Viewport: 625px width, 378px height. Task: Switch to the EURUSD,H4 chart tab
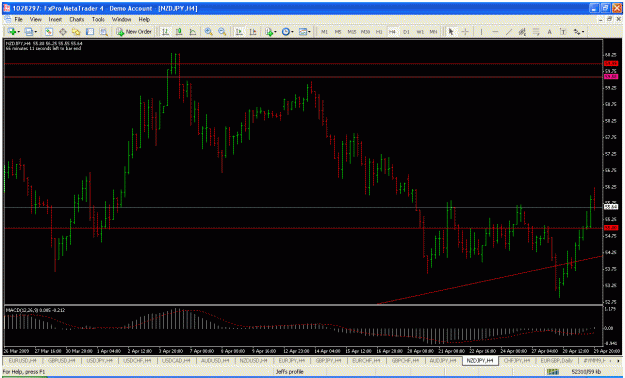click(x=23, y=360)
